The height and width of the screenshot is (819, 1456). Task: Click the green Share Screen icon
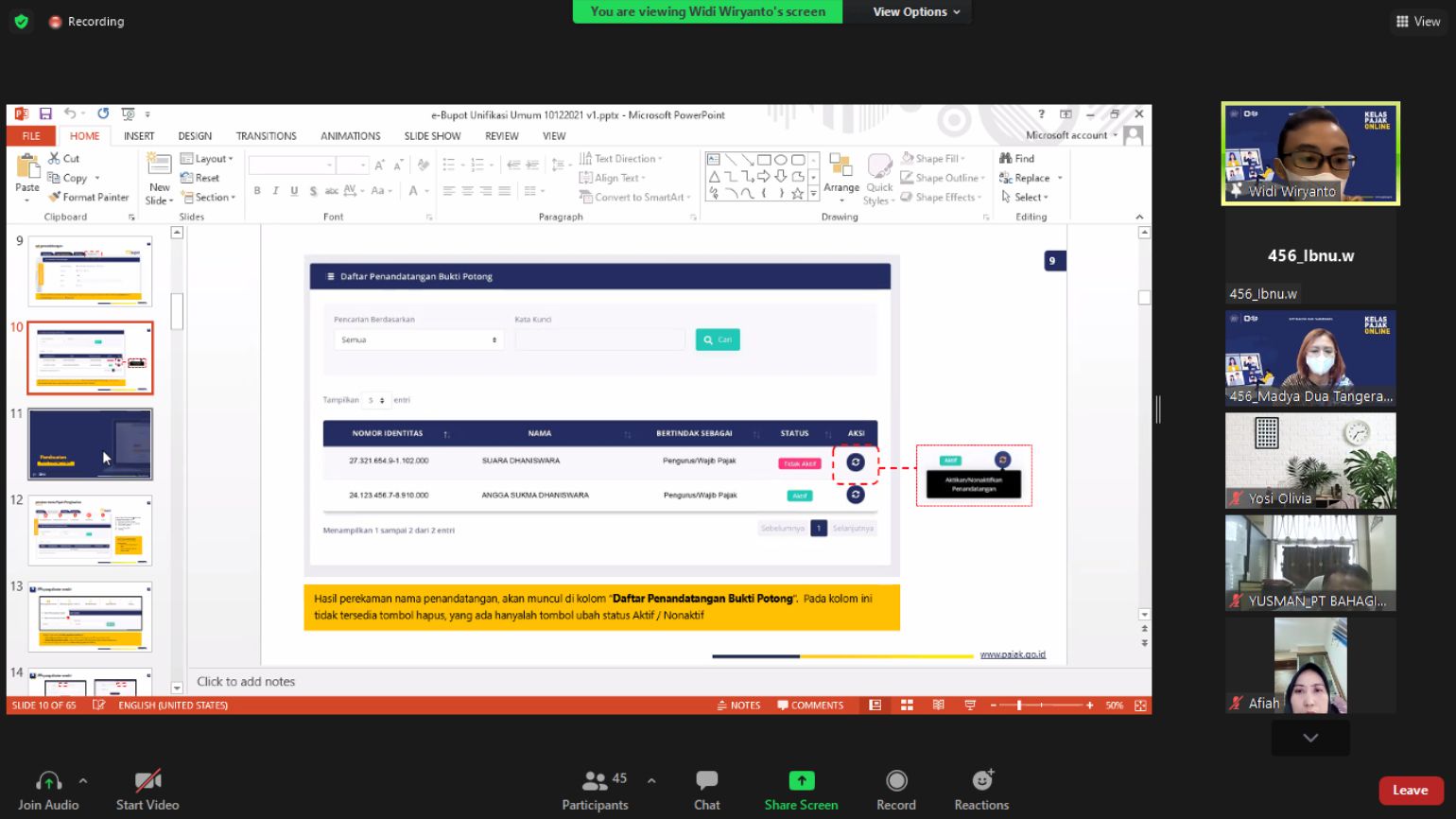[801, 781]
